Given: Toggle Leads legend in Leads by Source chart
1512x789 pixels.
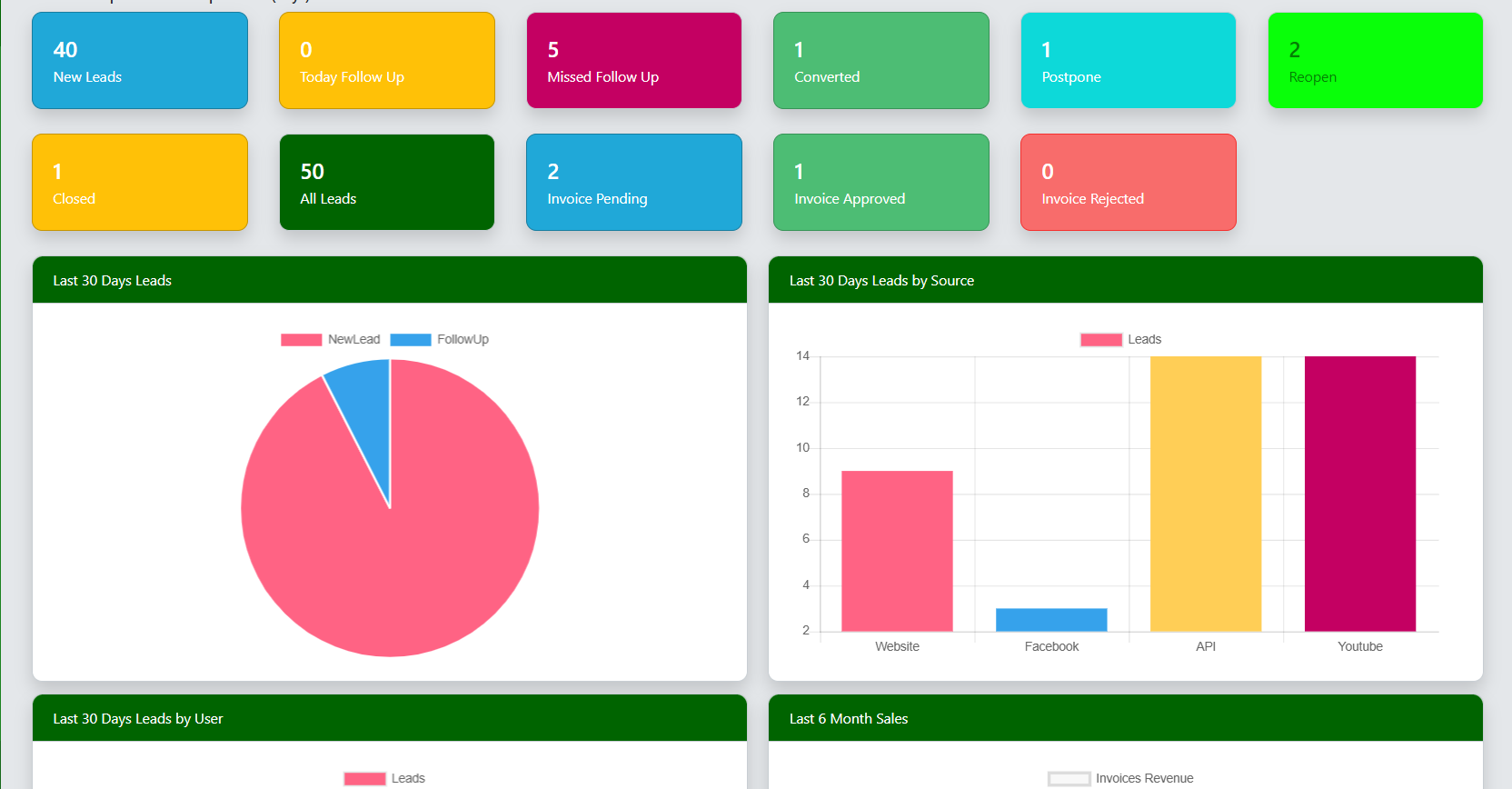Looking at the screenshot, I should tap(1121, 340).
